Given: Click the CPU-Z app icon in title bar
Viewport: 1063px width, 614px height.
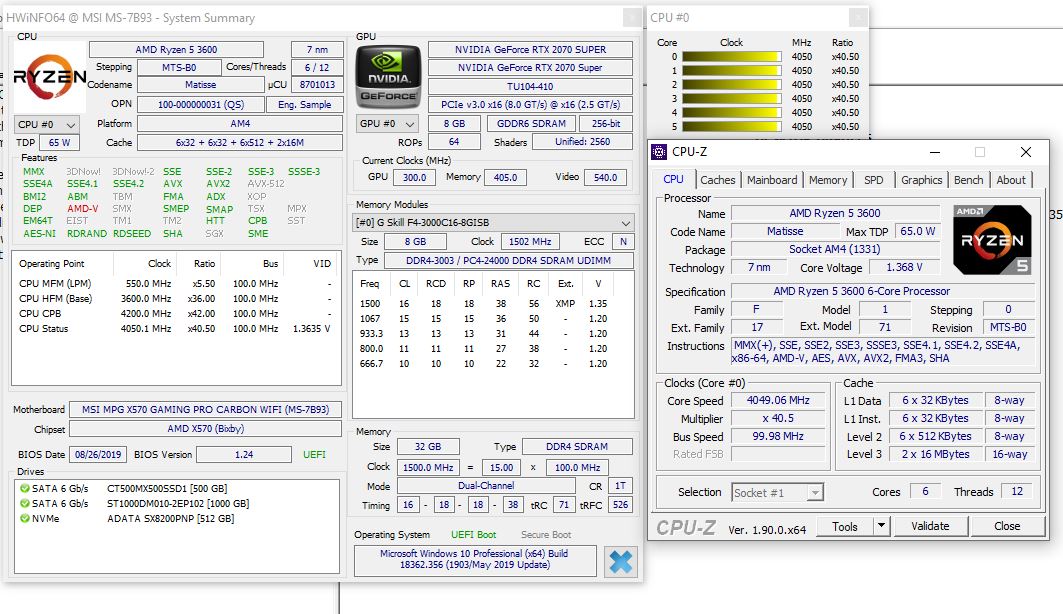Looking at the screenshot, I should (x=658, y=152).
